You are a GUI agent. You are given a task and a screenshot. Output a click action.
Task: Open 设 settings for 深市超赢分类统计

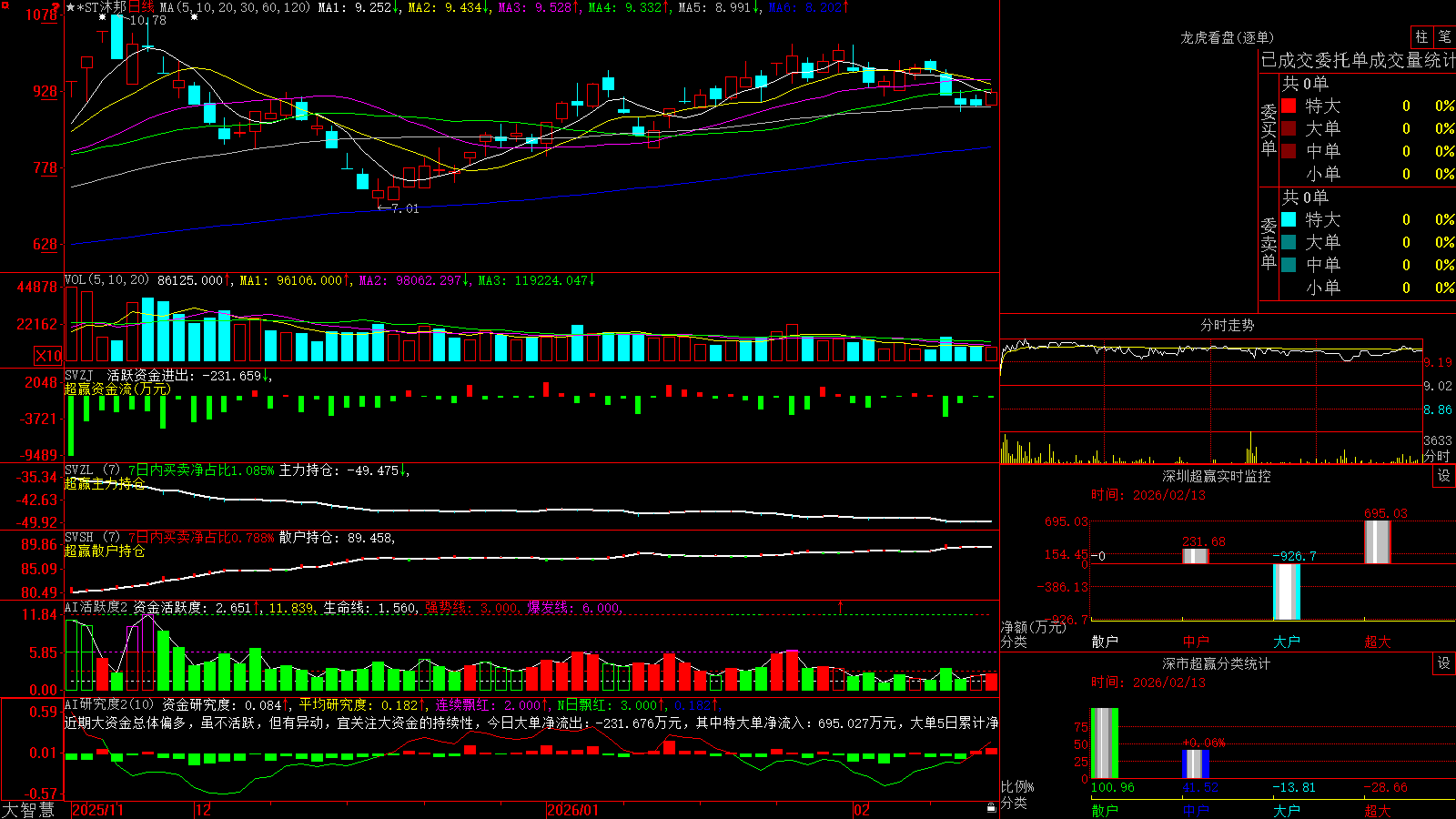(1444, 663)
